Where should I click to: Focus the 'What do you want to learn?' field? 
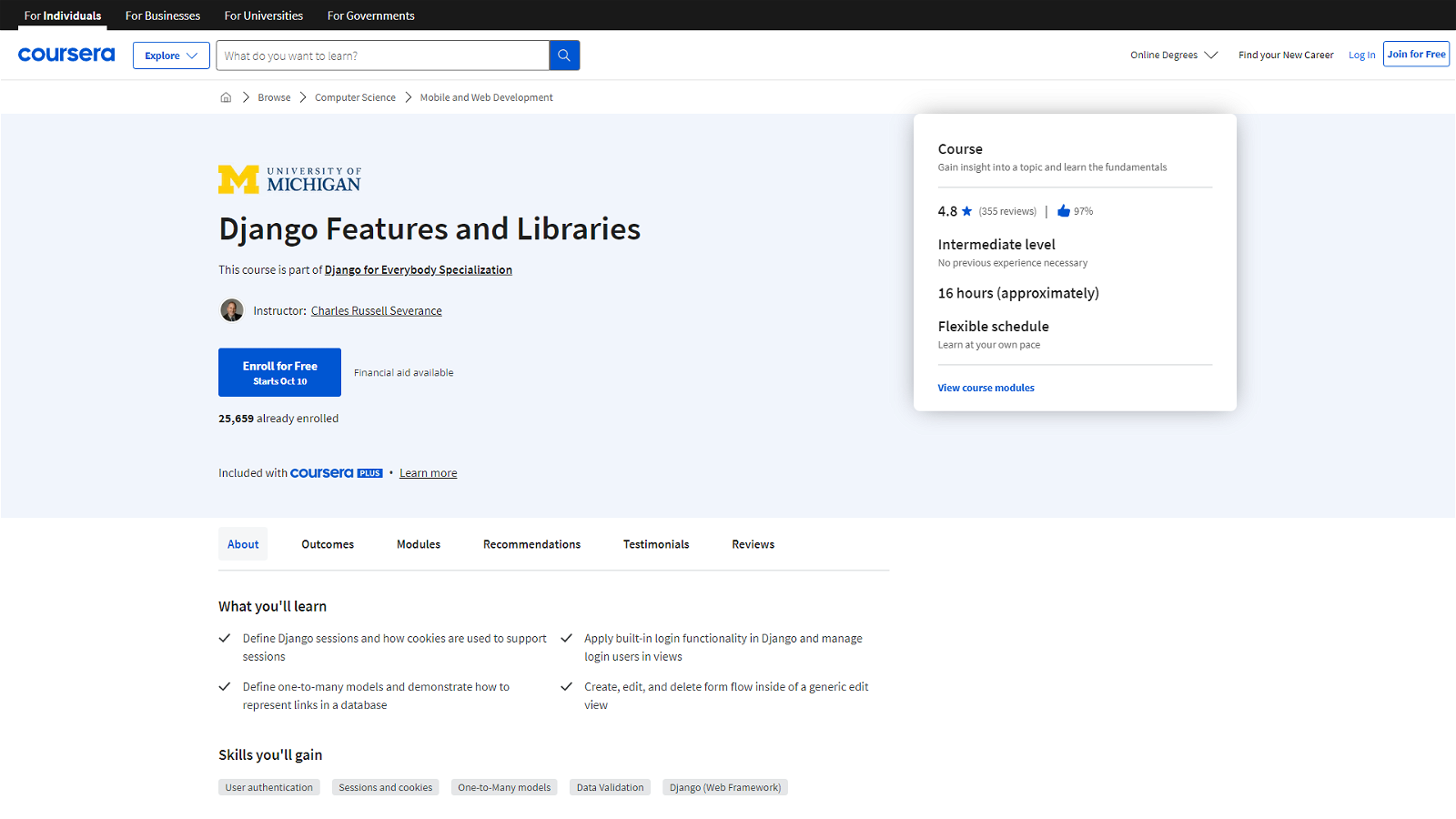[x=382, y=56]
